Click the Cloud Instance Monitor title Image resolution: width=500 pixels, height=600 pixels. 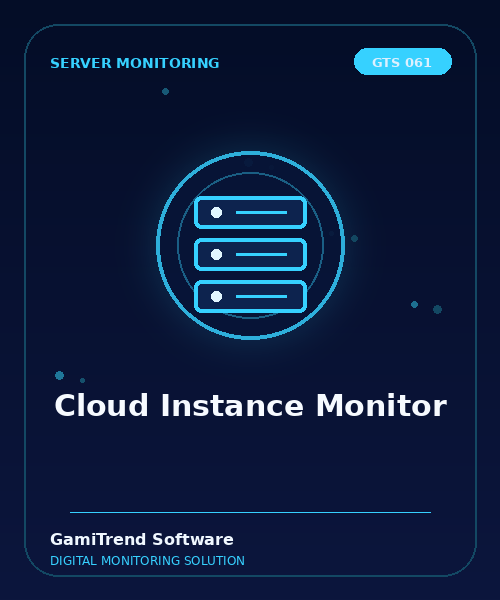251,406
